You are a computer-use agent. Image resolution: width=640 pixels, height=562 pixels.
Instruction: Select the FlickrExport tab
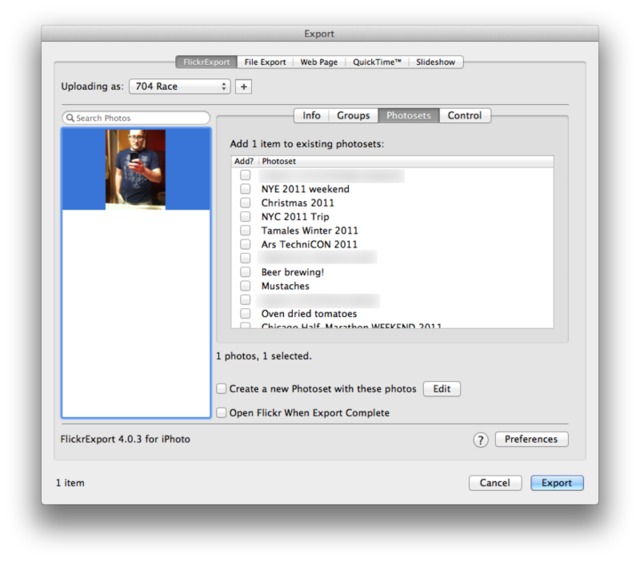[207, 62]
